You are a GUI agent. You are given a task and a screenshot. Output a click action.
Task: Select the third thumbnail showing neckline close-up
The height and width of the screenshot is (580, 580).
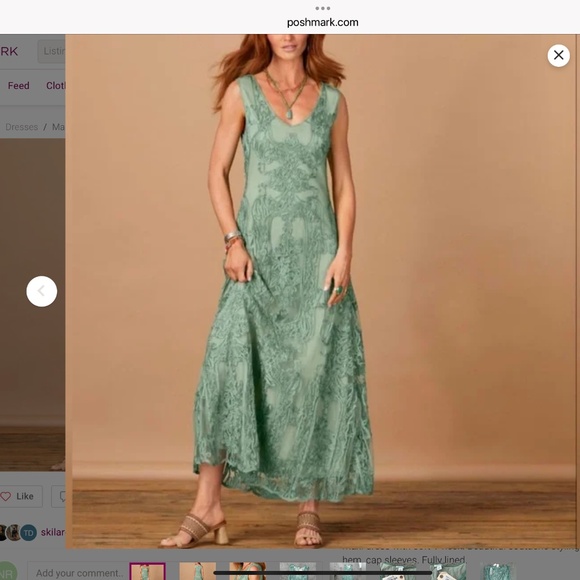coord(247,571)
